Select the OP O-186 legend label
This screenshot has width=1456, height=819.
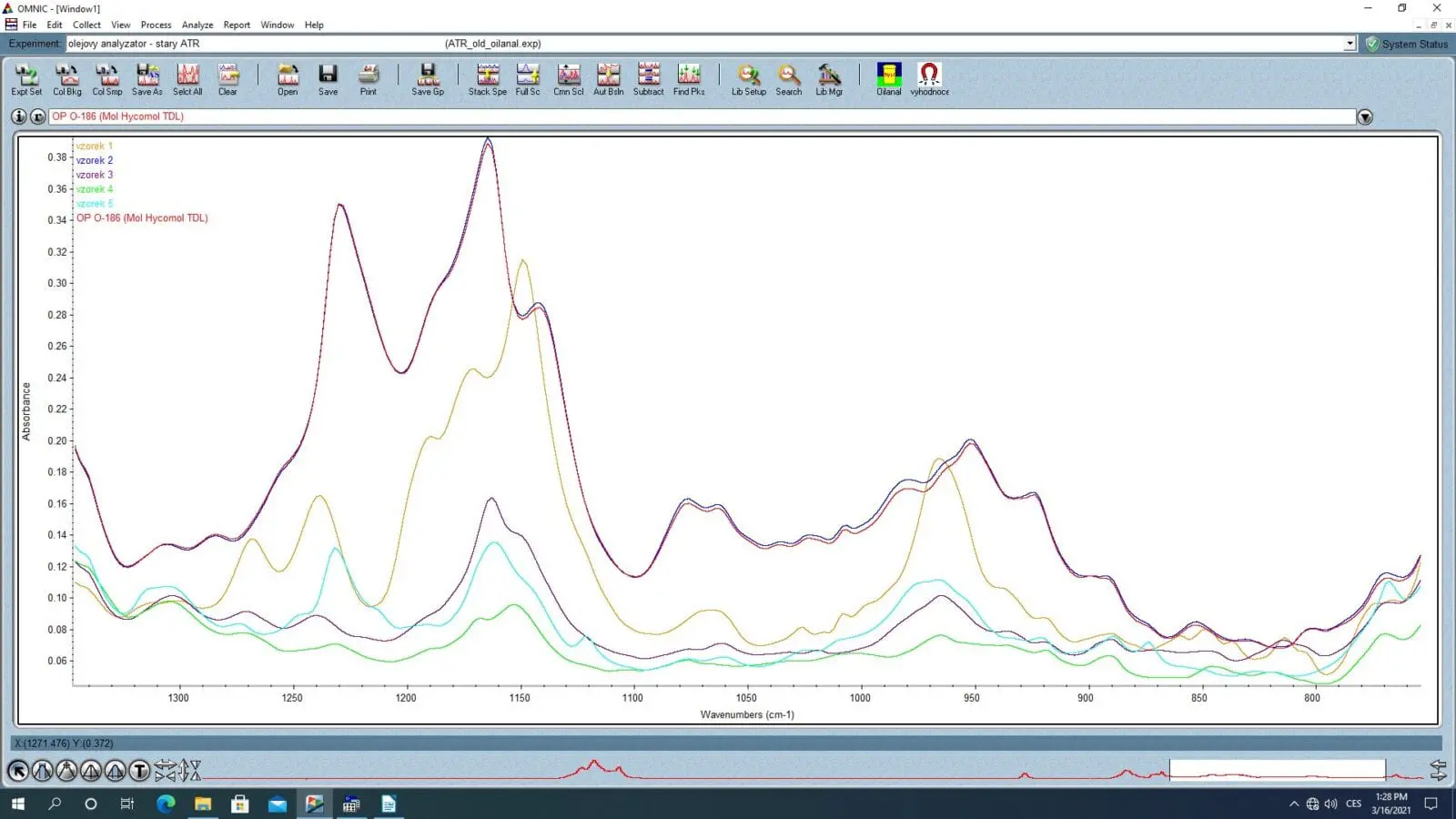click(142, 218)
